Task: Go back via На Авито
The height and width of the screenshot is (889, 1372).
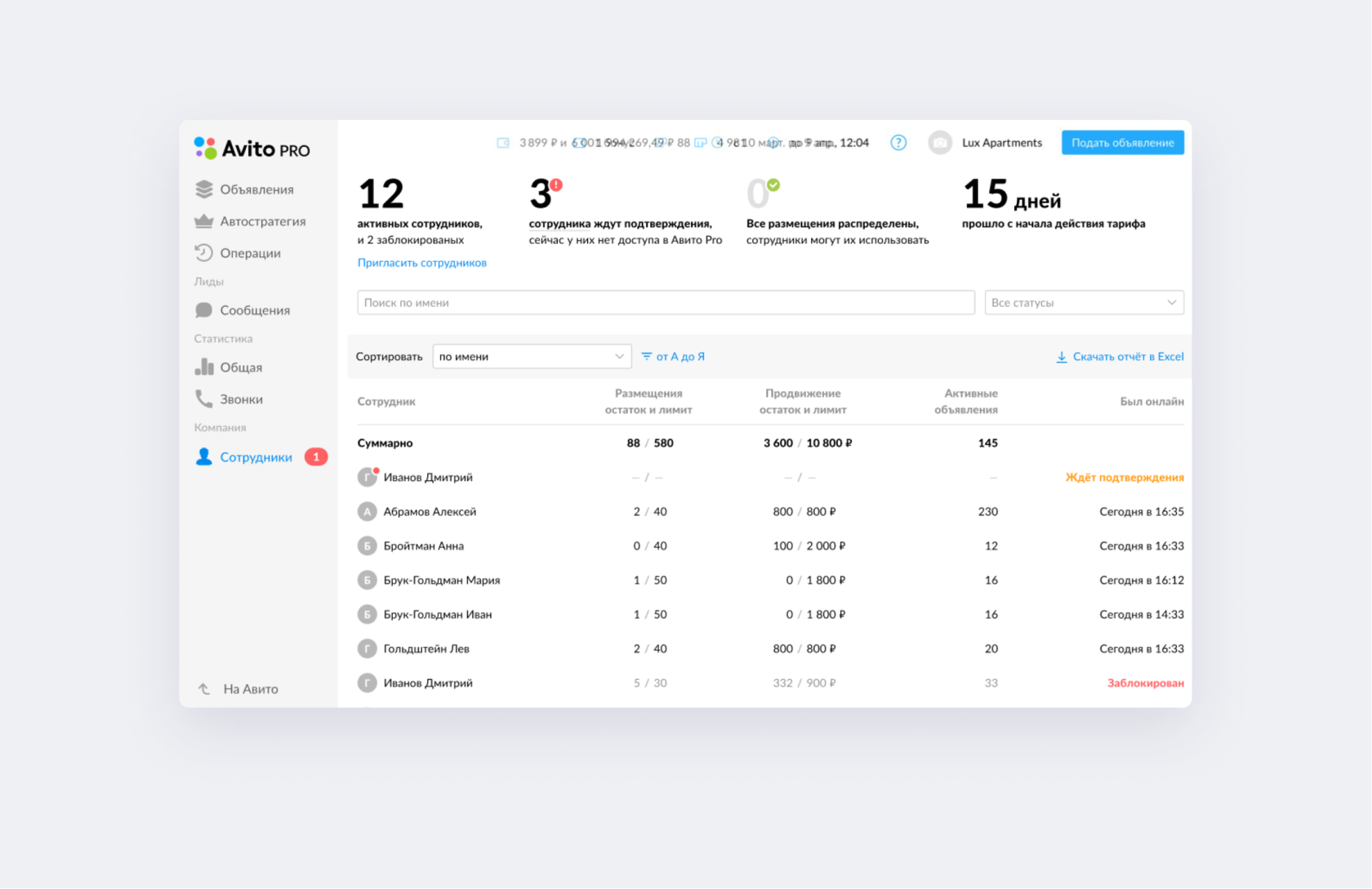Action: coord(238,689)
